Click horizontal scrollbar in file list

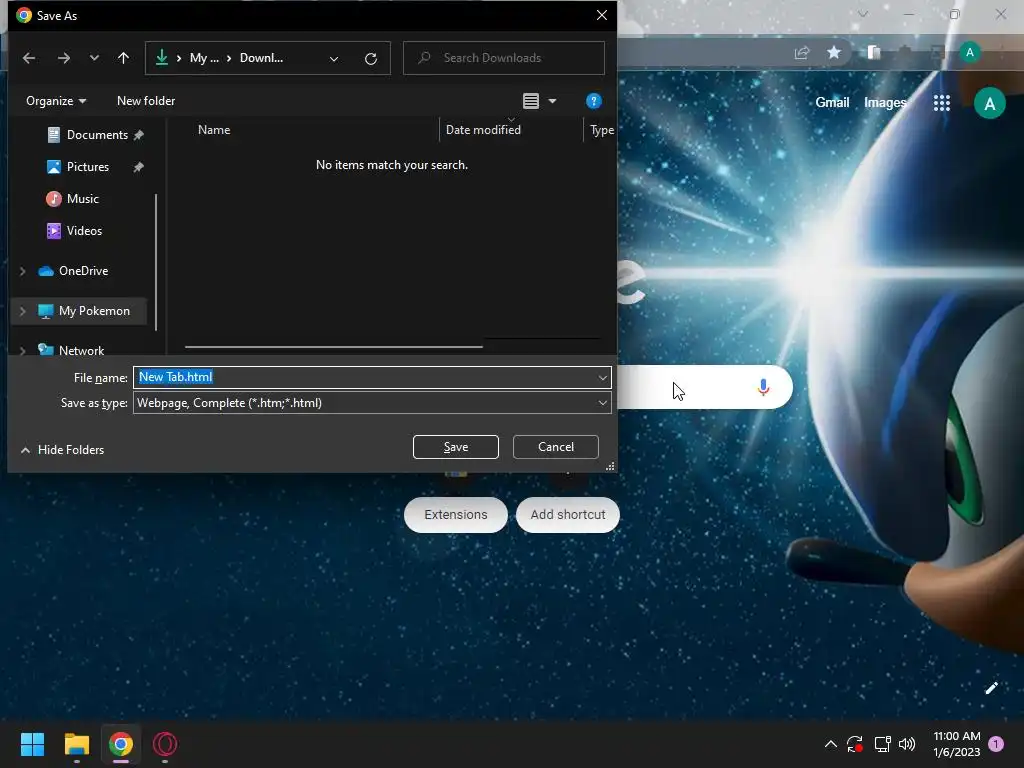tap(334, 347)
